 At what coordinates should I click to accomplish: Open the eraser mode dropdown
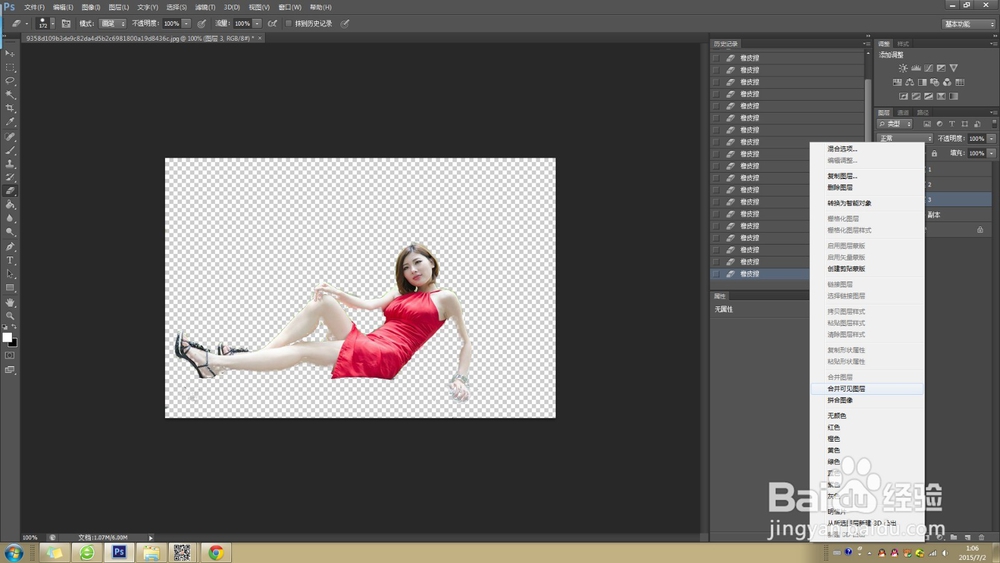coord(113,24)
